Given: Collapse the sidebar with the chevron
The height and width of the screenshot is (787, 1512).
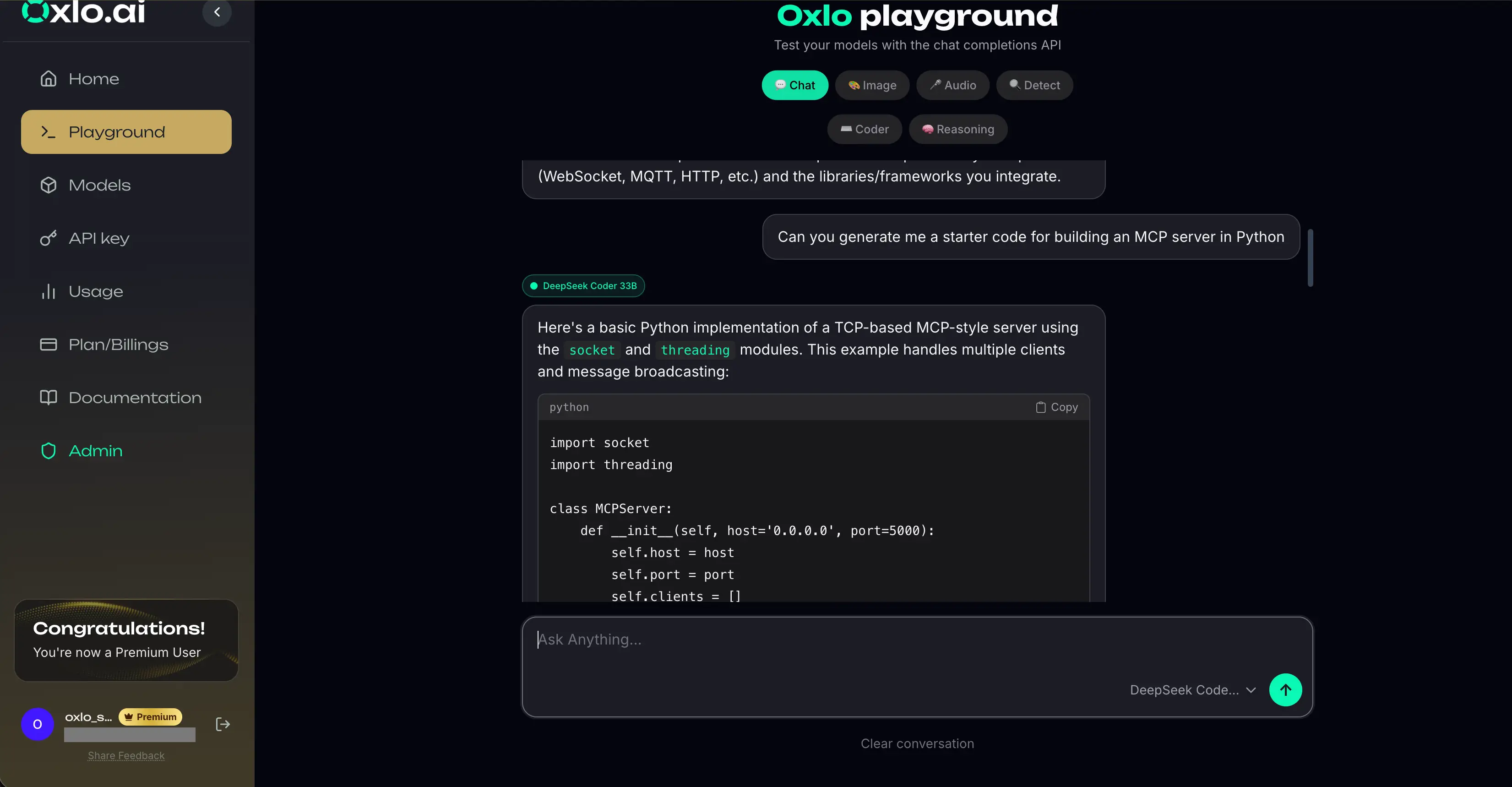Looking at the screenshot, I should click(x=217, y=11).
